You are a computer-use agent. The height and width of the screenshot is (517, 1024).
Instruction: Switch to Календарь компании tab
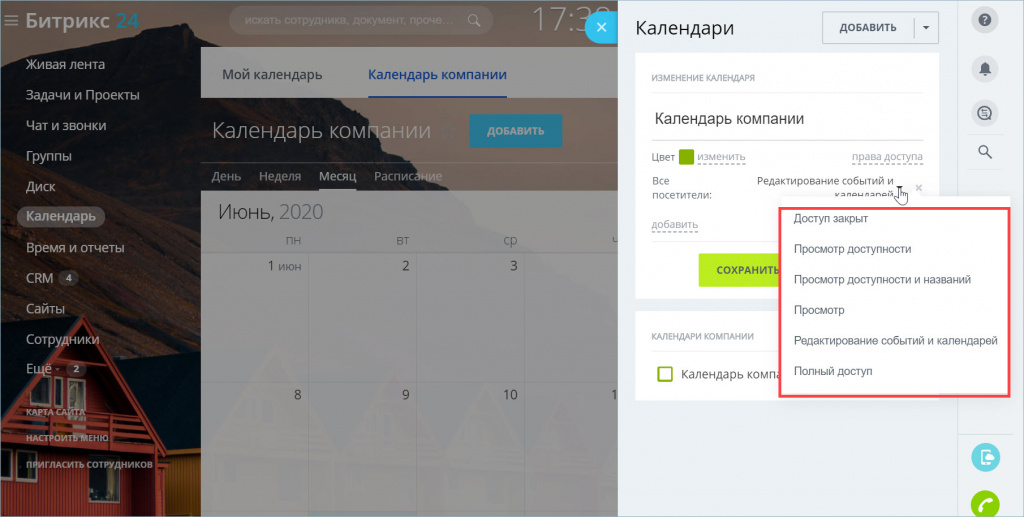438,74
